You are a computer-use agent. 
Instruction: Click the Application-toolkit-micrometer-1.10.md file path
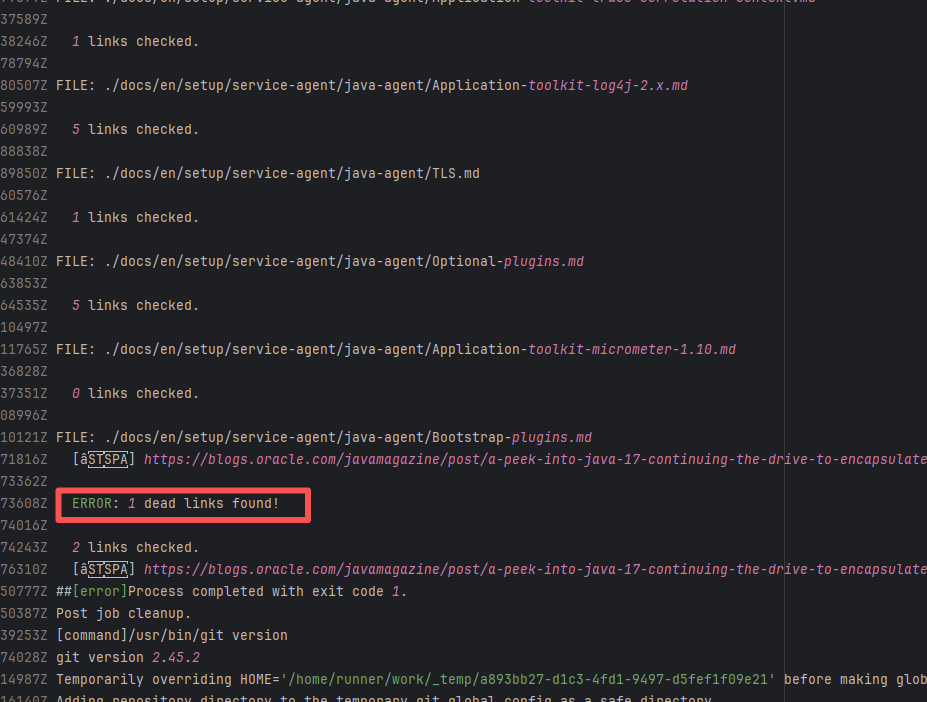(x=396, y=349)
